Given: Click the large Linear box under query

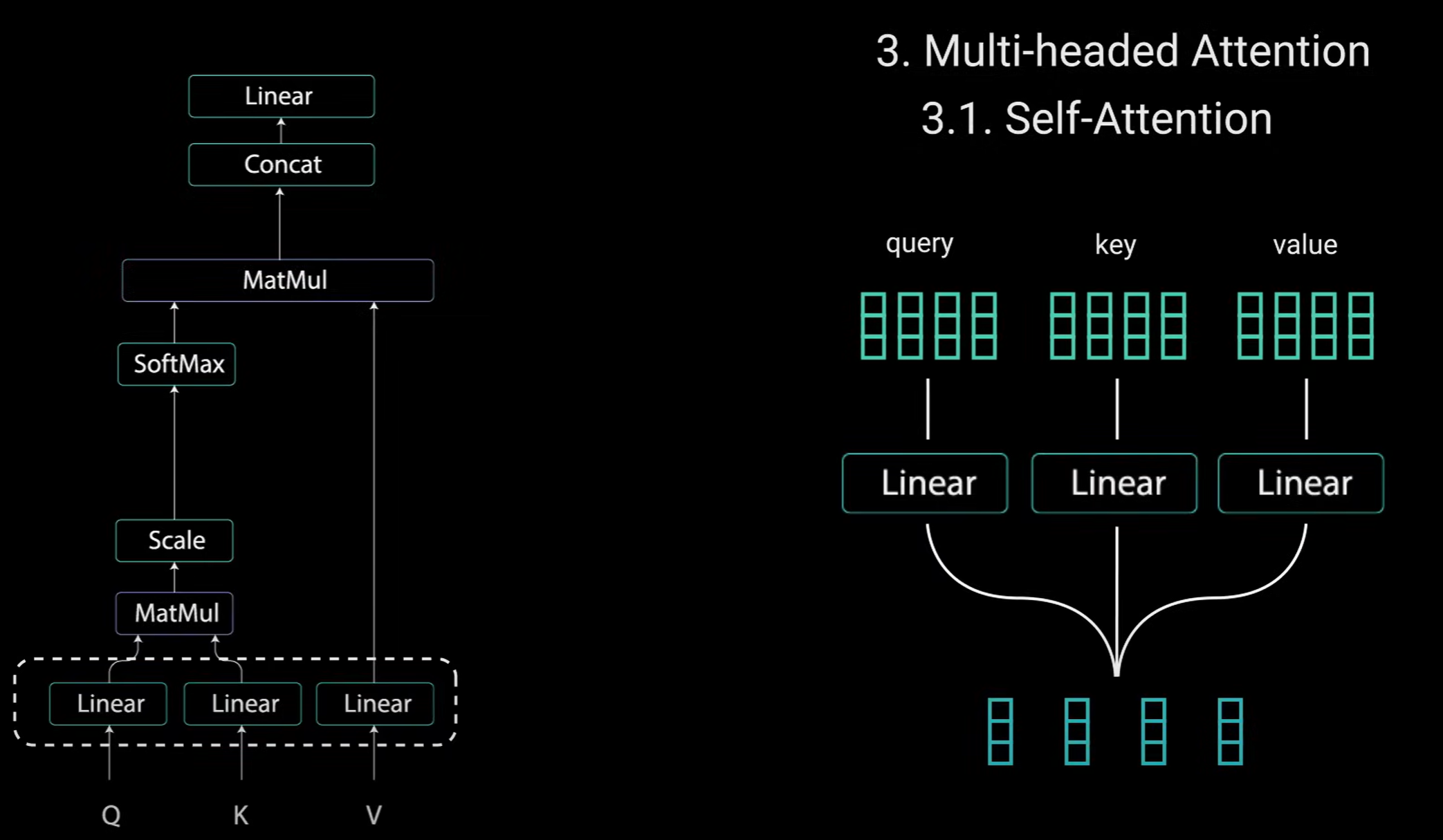Looking at the screenshot, I should click(925, 483).
